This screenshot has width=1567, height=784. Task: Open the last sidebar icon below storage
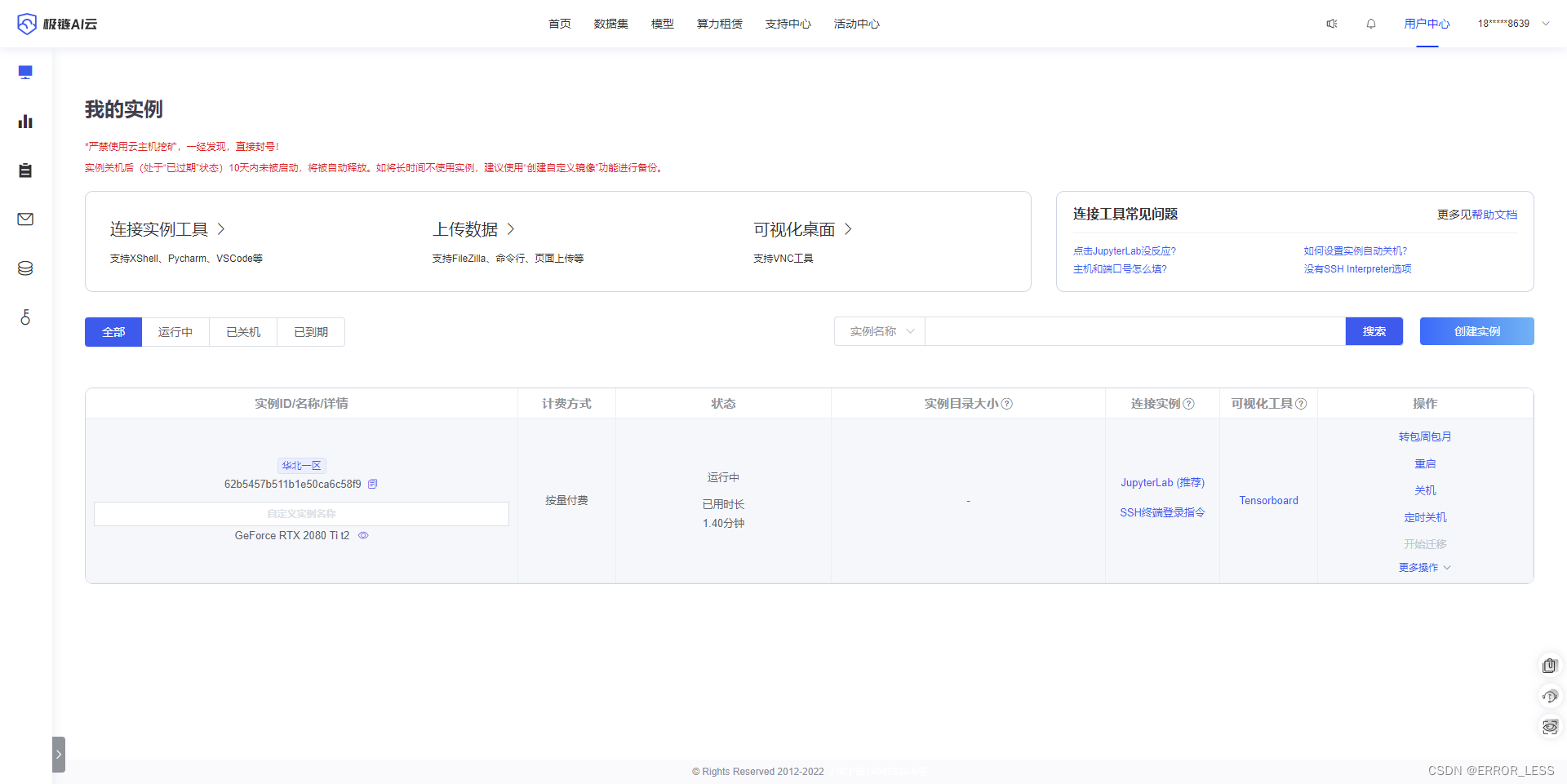tap(25, 317)
